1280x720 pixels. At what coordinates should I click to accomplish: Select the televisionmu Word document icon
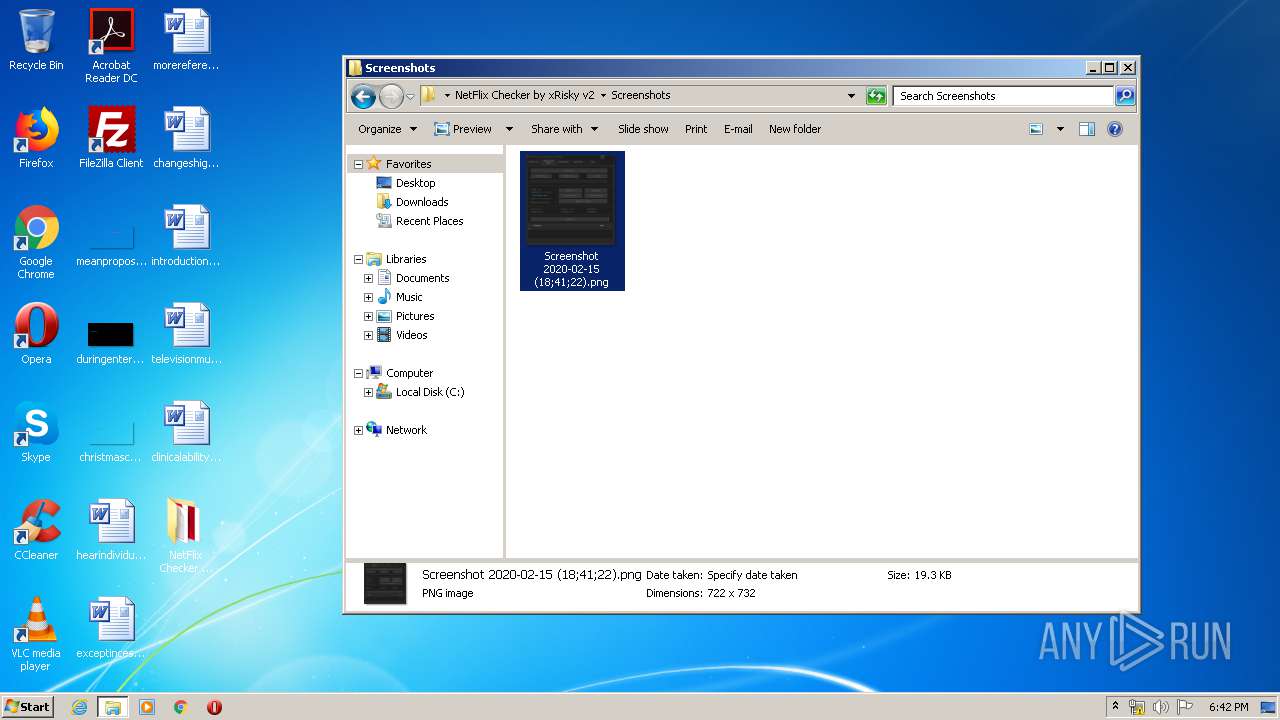186,334
